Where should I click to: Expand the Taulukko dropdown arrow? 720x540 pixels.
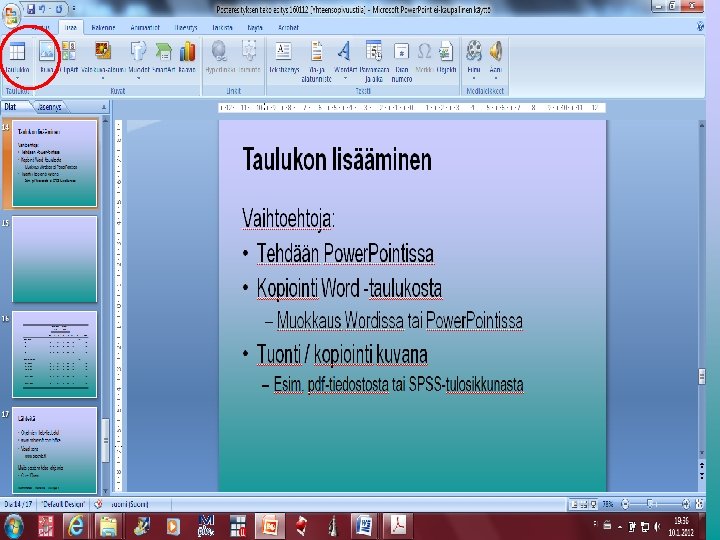pyautogui.click(x=17, y=79)
